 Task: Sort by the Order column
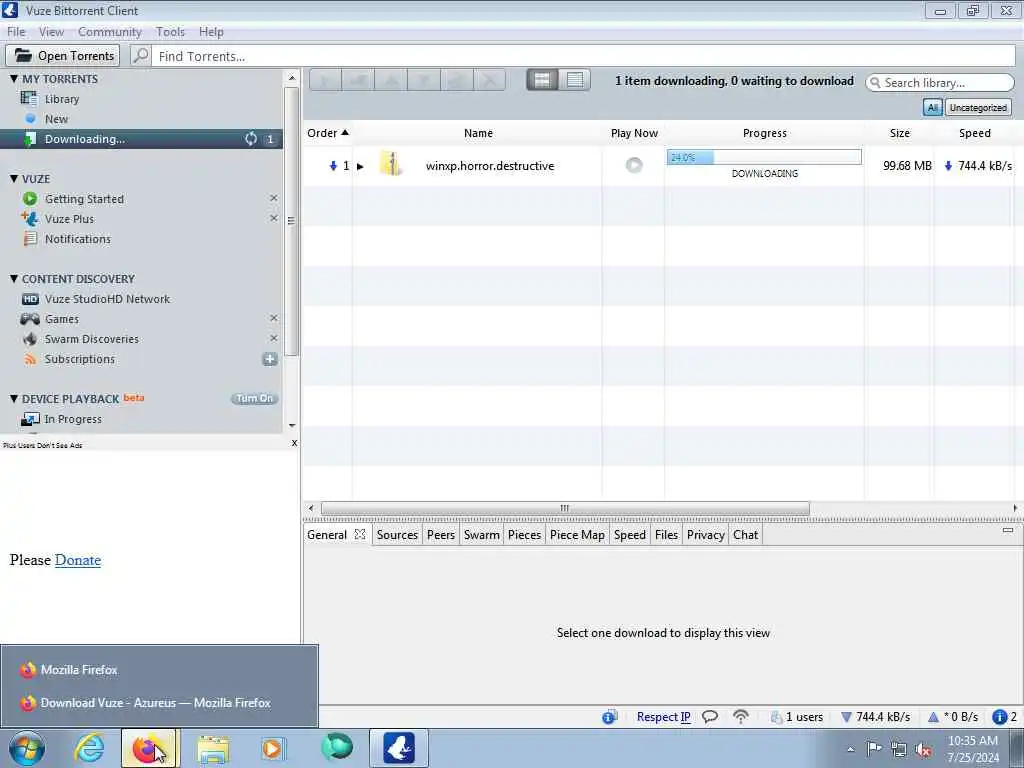(328, 133)
